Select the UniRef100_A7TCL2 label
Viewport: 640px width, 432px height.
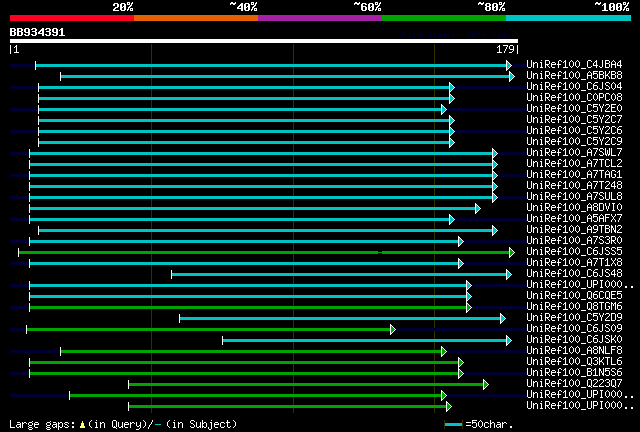(574, 164)
